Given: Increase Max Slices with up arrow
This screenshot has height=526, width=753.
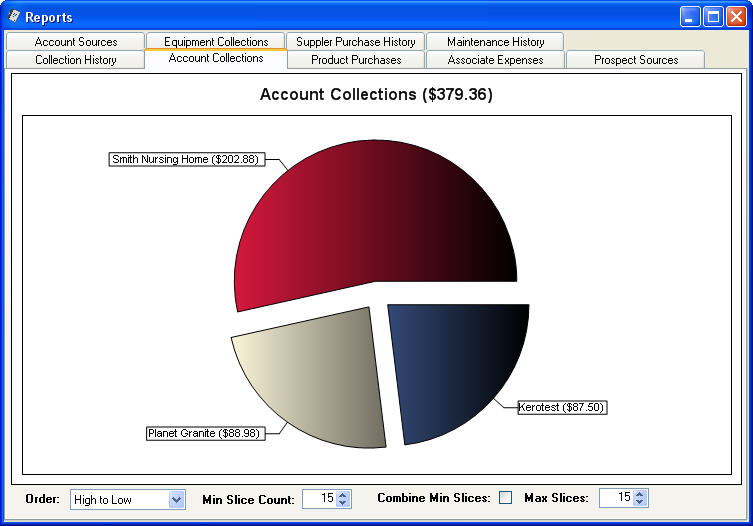Looking at the screenshot, I should click(639, 494).
